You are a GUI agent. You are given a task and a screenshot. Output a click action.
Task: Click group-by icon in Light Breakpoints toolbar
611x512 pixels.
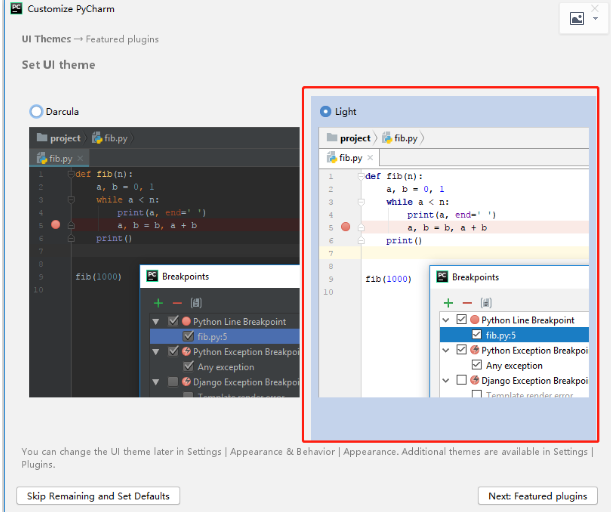point(486,303)
